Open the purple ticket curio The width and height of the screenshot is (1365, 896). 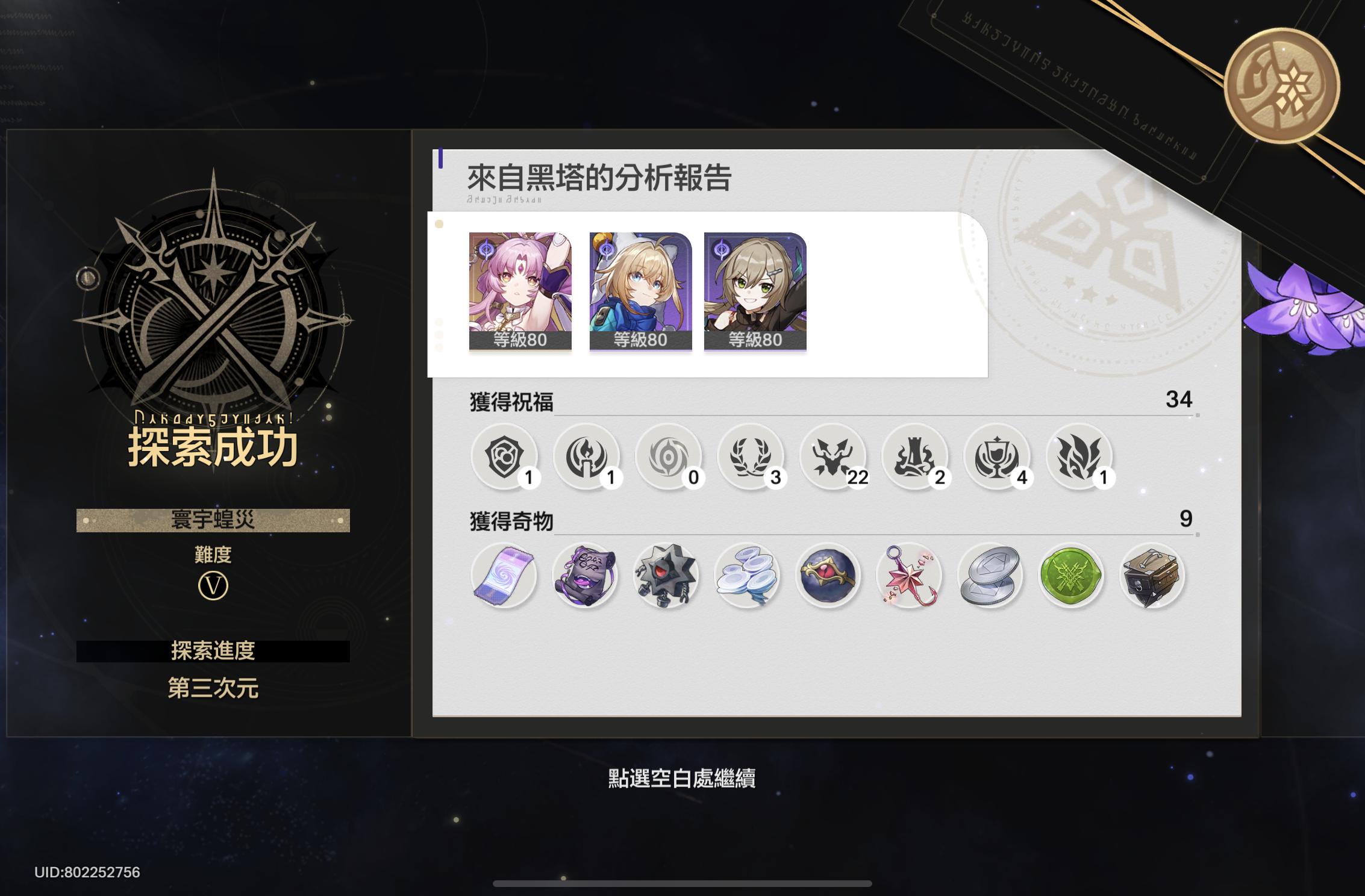pyautogui.click(x=504, y=576)
